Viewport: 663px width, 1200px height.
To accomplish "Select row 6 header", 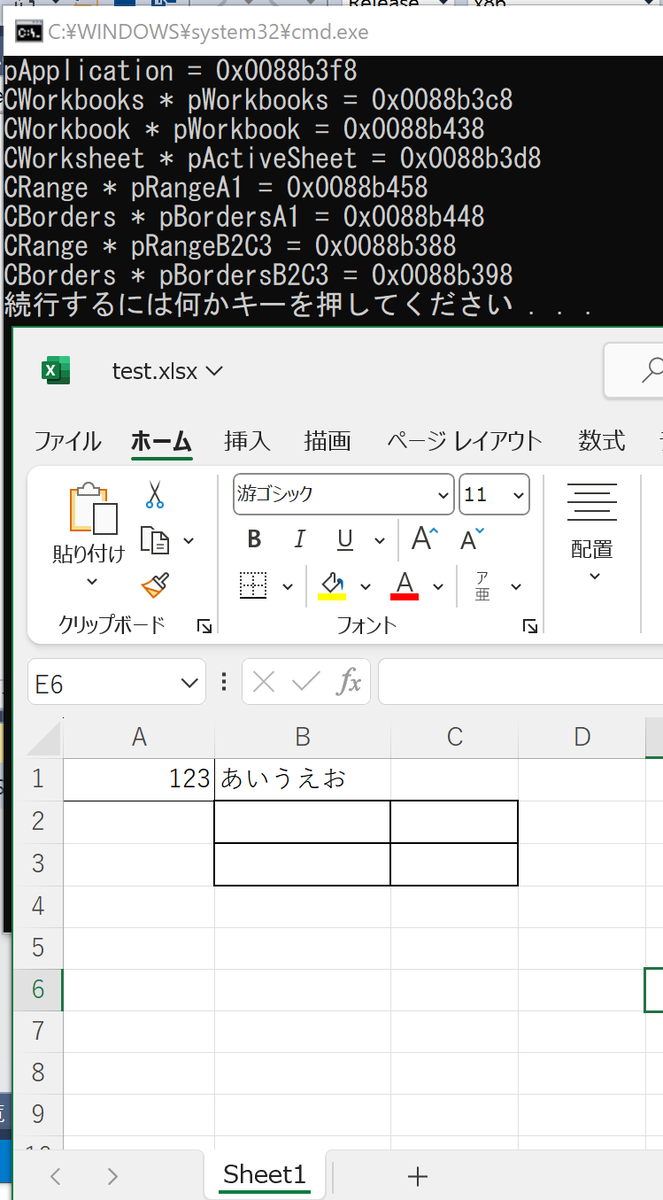I will [38, 988].
